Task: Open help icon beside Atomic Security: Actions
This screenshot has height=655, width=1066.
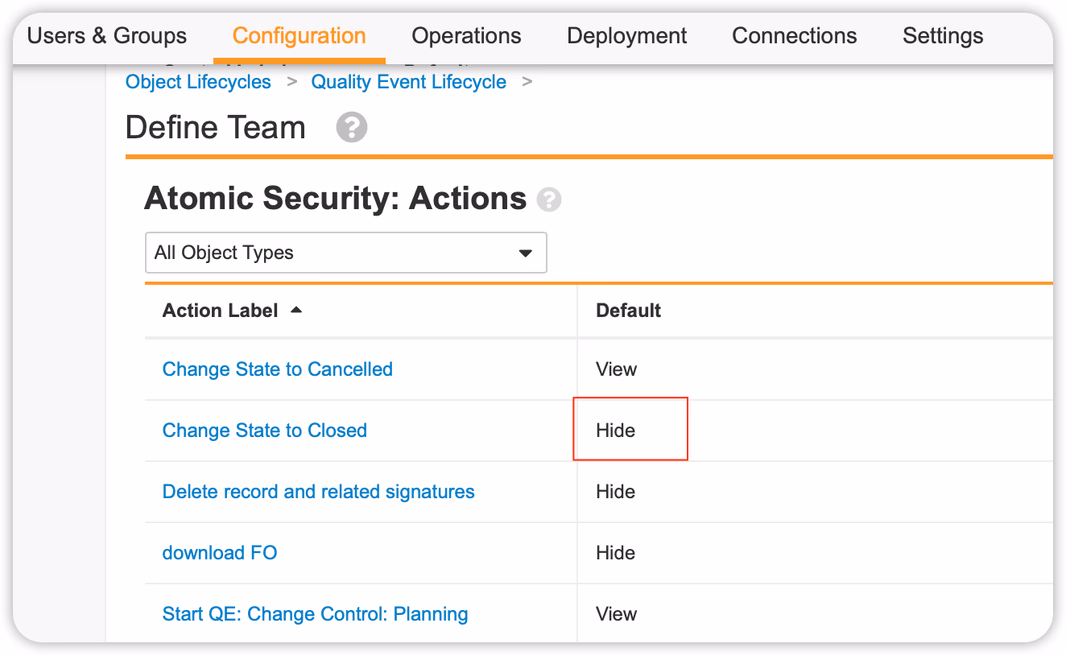Action: (x=549, y=199)
